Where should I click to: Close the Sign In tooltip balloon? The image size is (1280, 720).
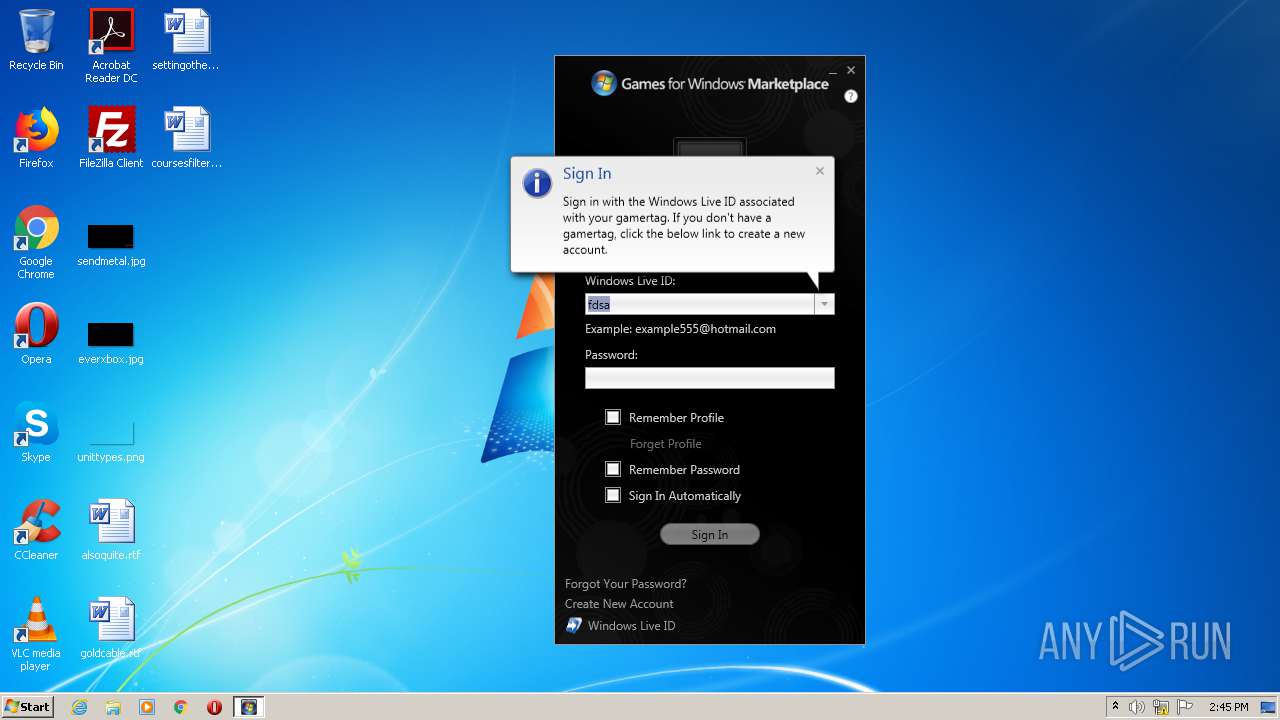pos(820,171)
